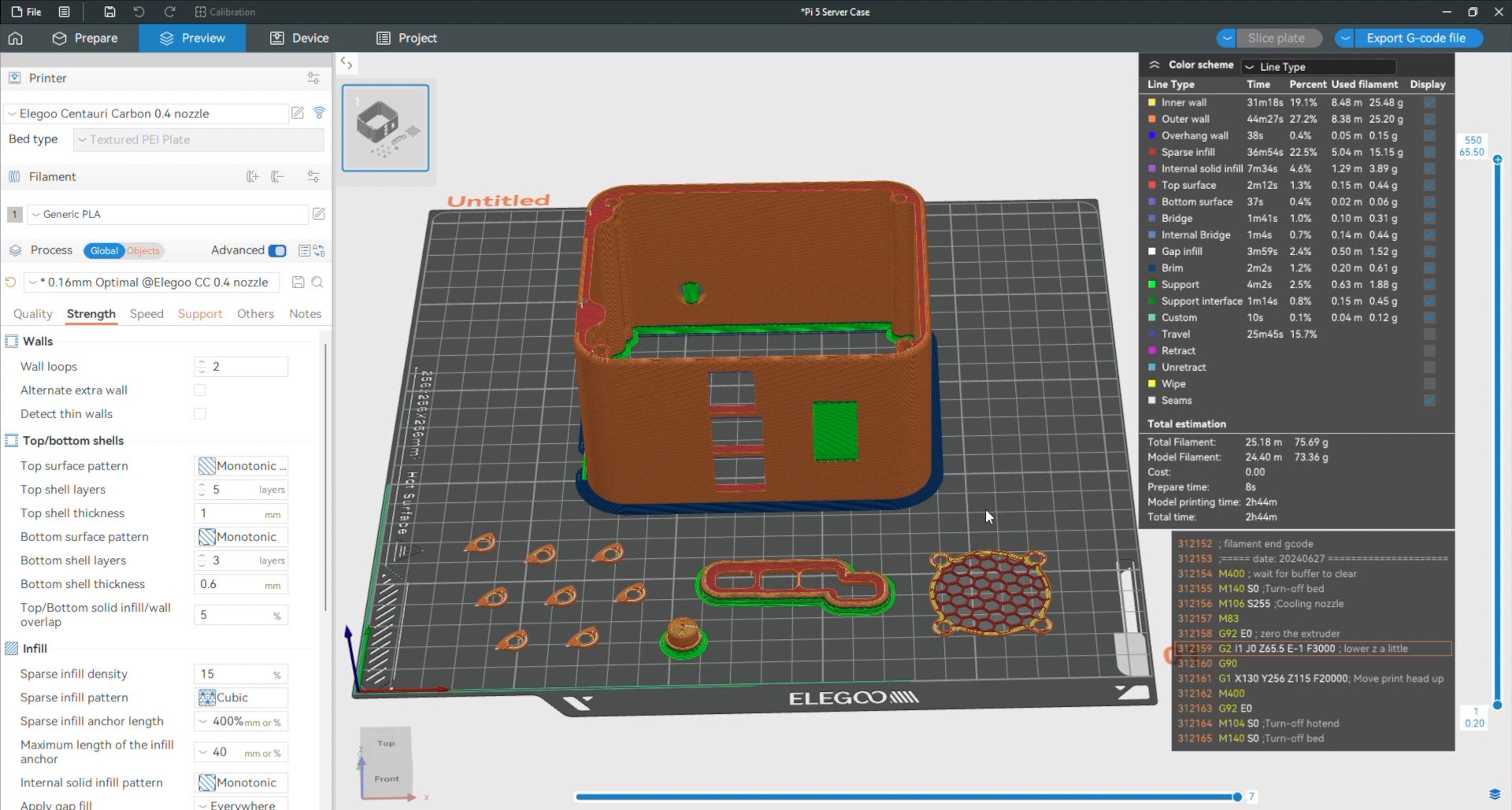Click the printer Wi-Fi connection icon
Screen dimensions: 1512x810
point(319,113)
